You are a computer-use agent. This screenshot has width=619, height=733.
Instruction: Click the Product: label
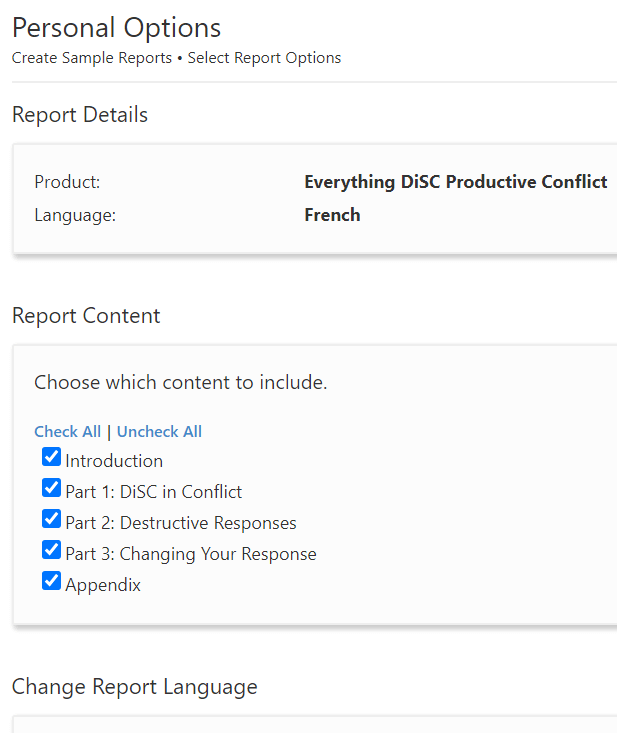click(67, 182)
